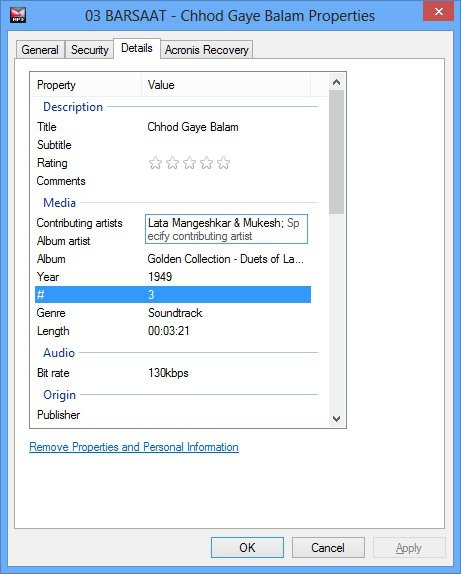This screenshot has width=461, height=574.
Task: Click the Media section heading
Action: [x=59, y=202]
